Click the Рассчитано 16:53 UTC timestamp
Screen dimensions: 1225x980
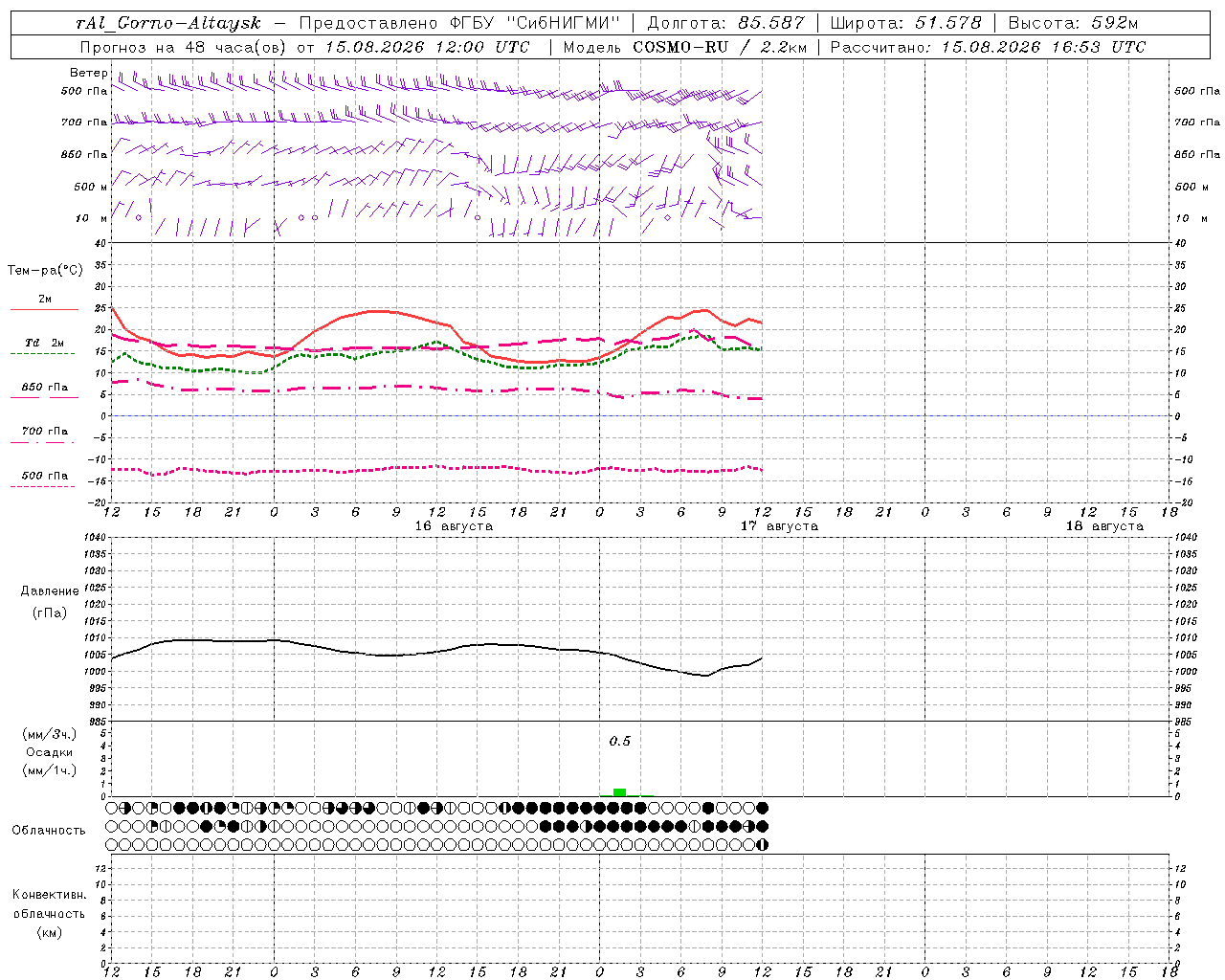(988, 47)
